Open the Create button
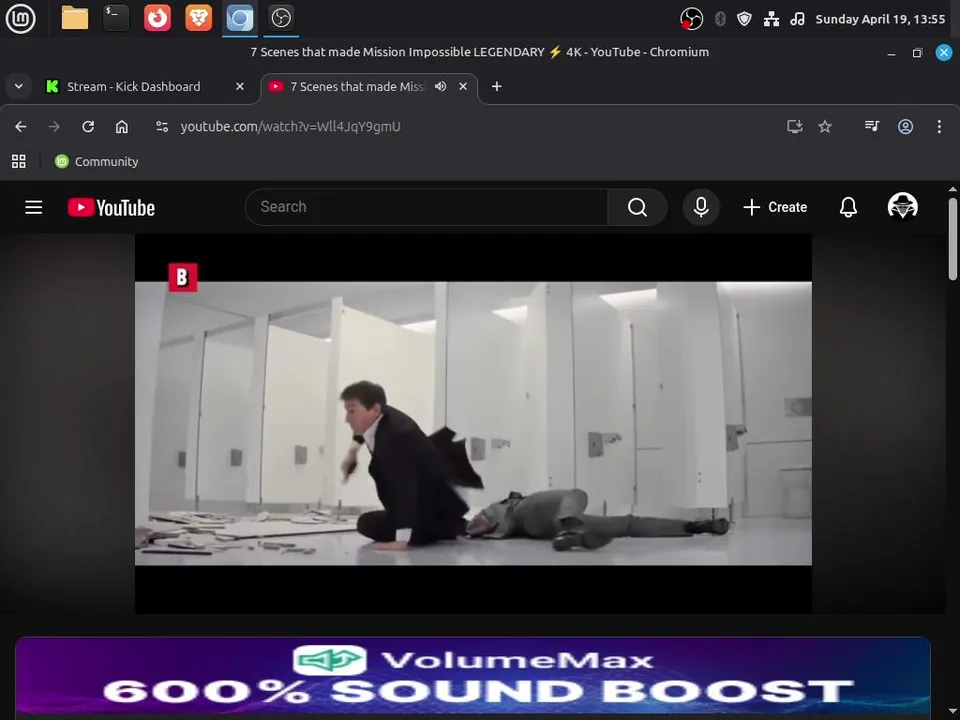The image size is (960, 720). (x=775, y=207)
